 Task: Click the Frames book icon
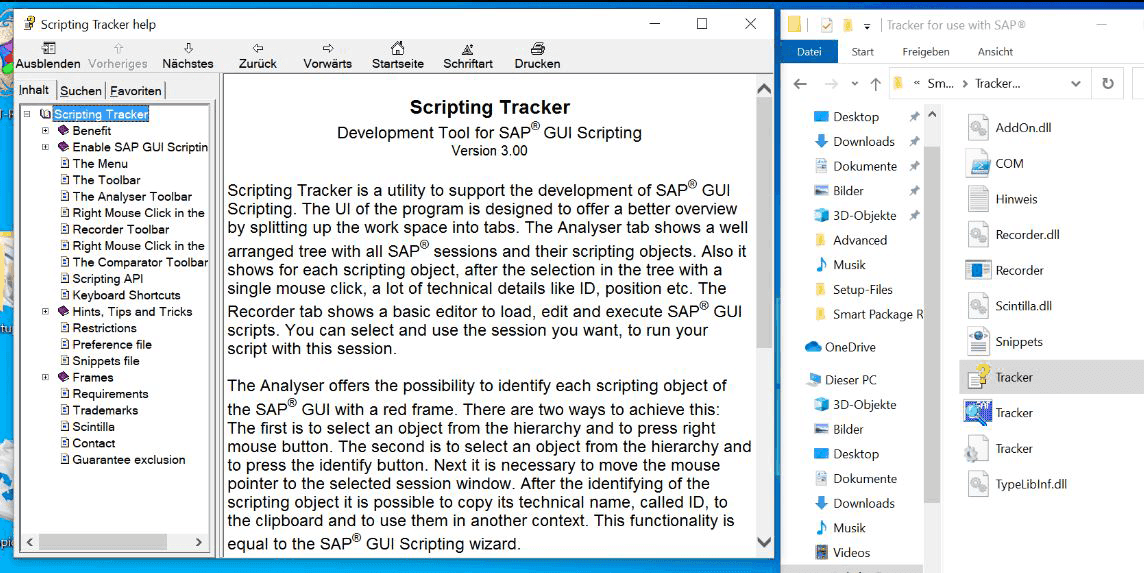(63, 377)
